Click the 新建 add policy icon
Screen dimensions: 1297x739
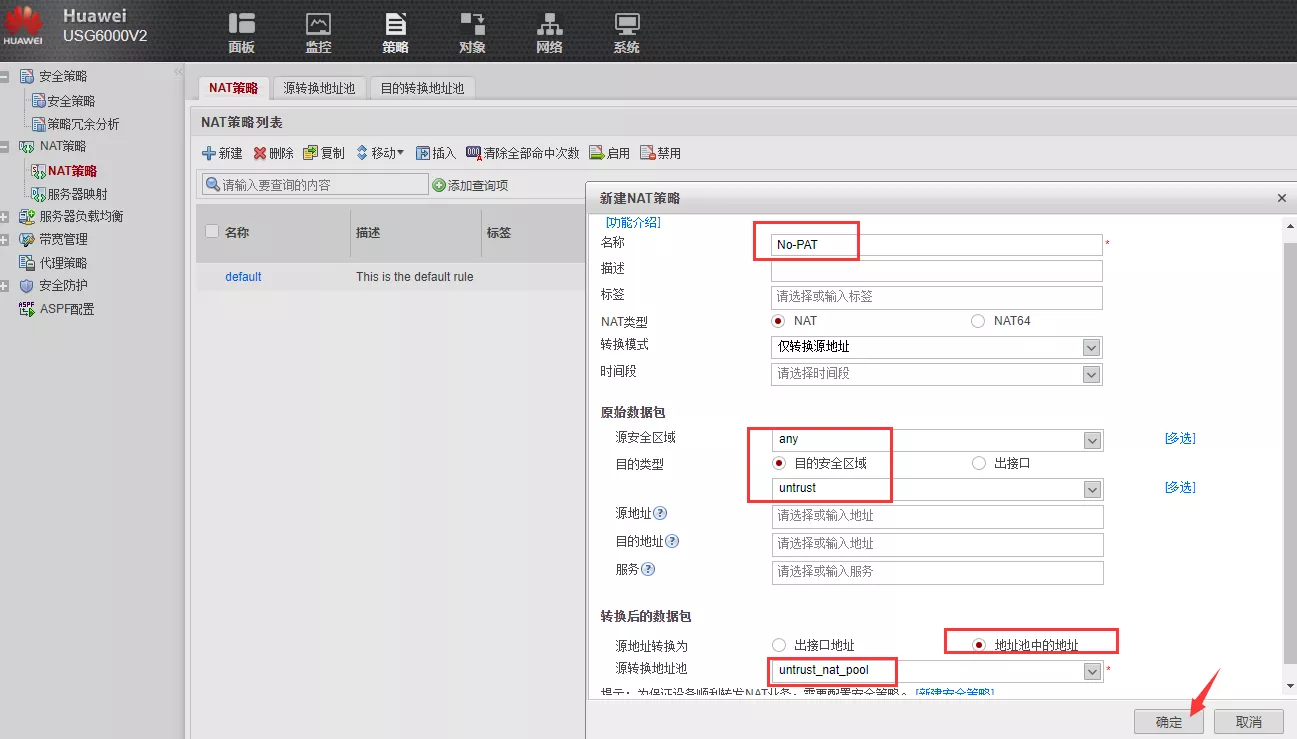coord(209,153)
